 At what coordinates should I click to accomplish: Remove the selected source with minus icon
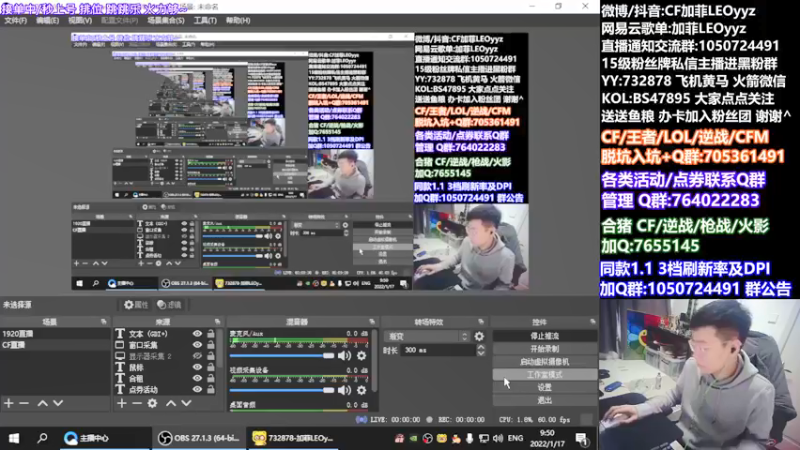tap(137, 403)
